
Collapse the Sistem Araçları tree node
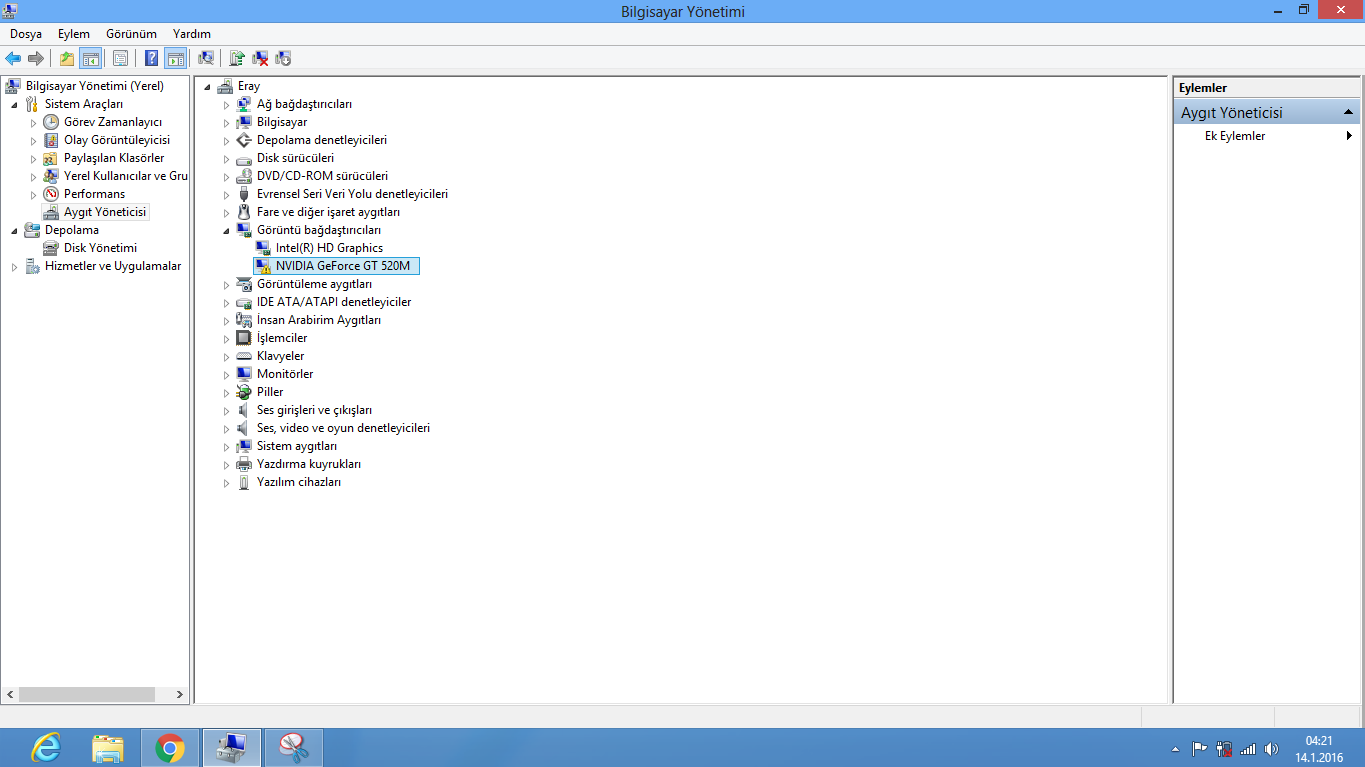point(14,105)
